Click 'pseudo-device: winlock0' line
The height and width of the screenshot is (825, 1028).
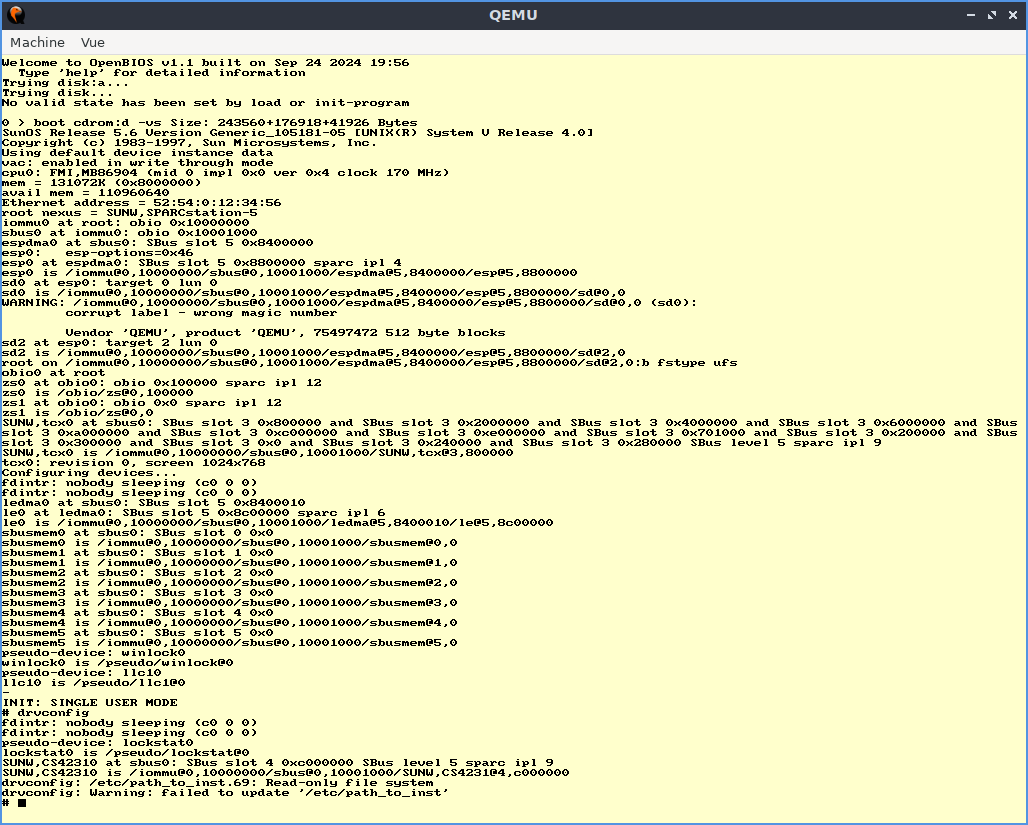pyautogui.click(x=94, y=653)
